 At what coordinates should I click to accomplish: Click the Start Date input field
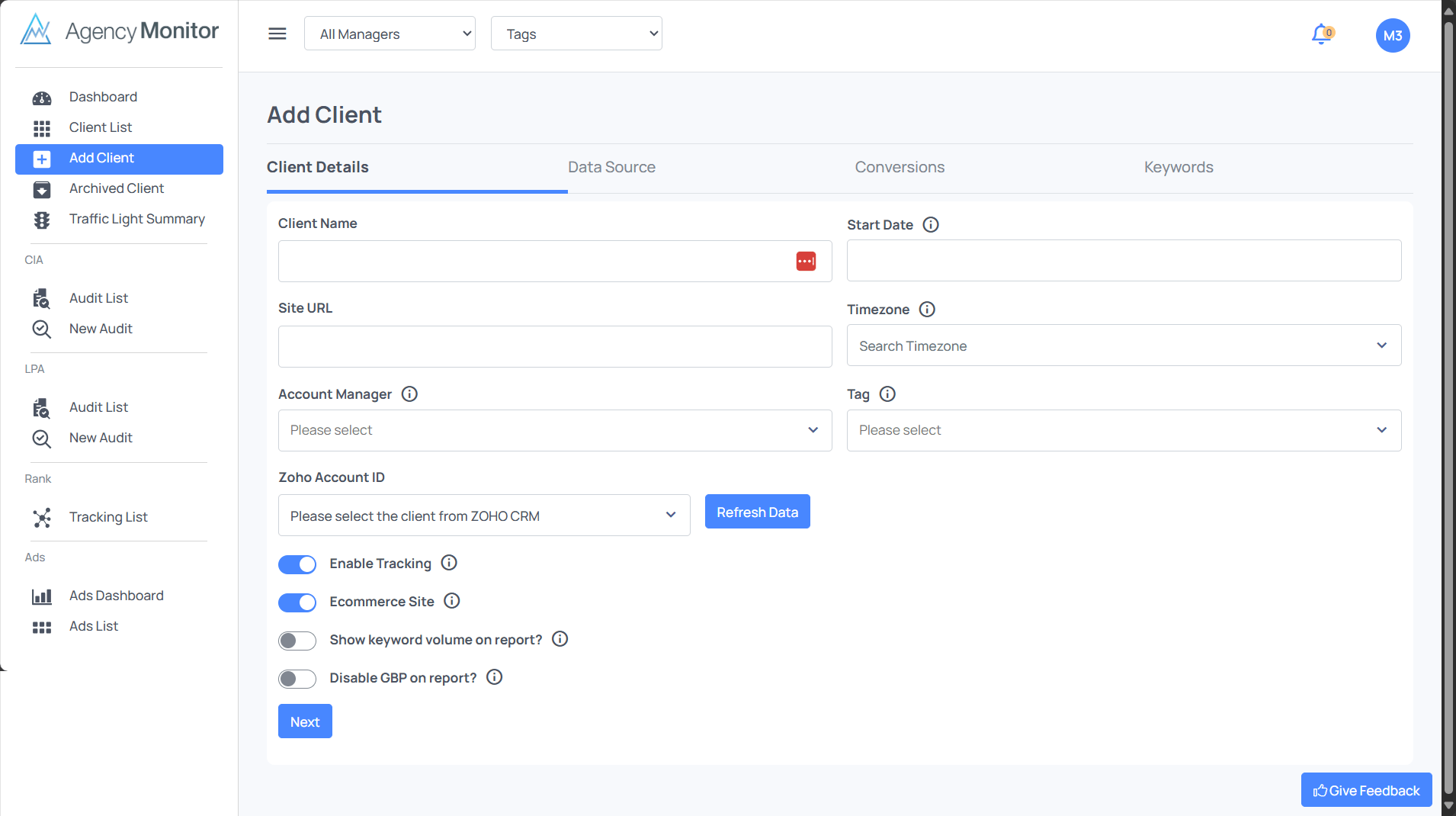point(1124,261)
